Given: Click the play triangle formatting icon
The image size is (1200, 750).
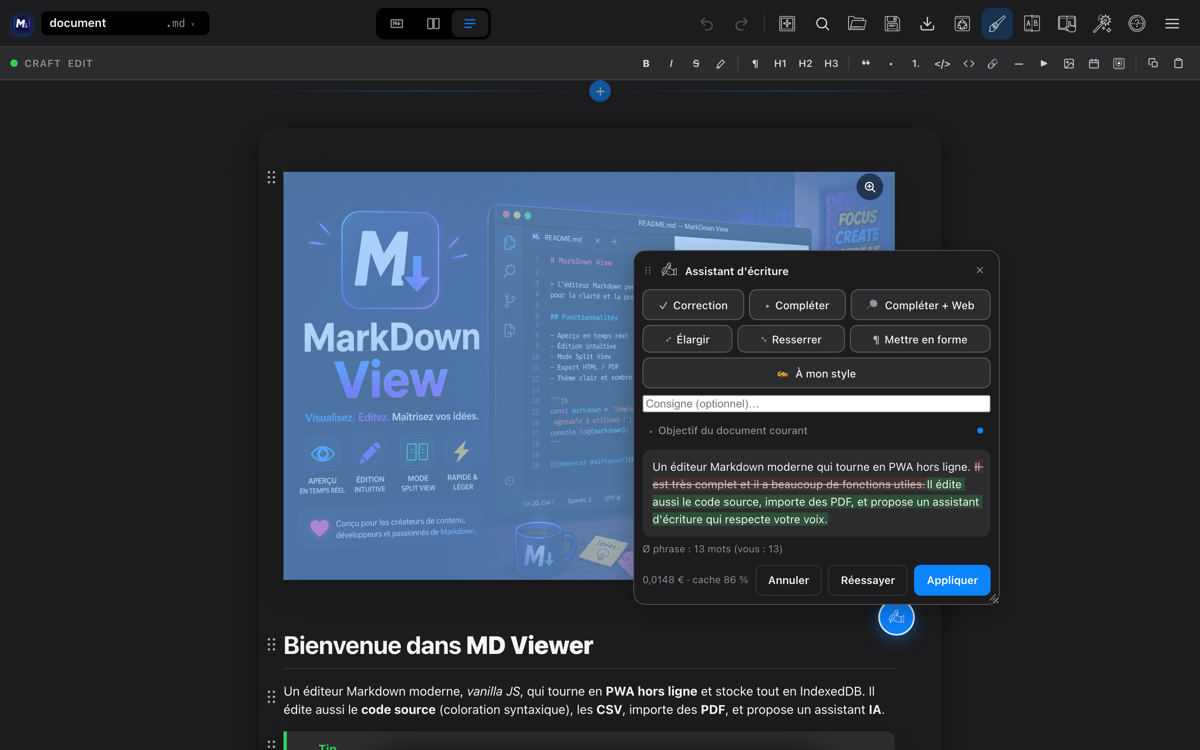Looking at the screenshot, I should (1043, 63).
